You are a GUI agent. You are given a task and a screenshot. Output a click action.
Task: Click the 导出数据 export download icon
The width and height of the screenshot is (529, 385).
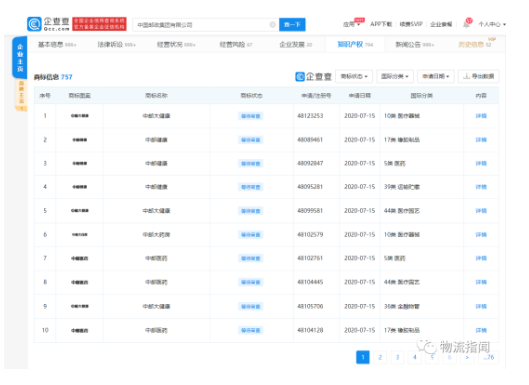pos(467,76)
